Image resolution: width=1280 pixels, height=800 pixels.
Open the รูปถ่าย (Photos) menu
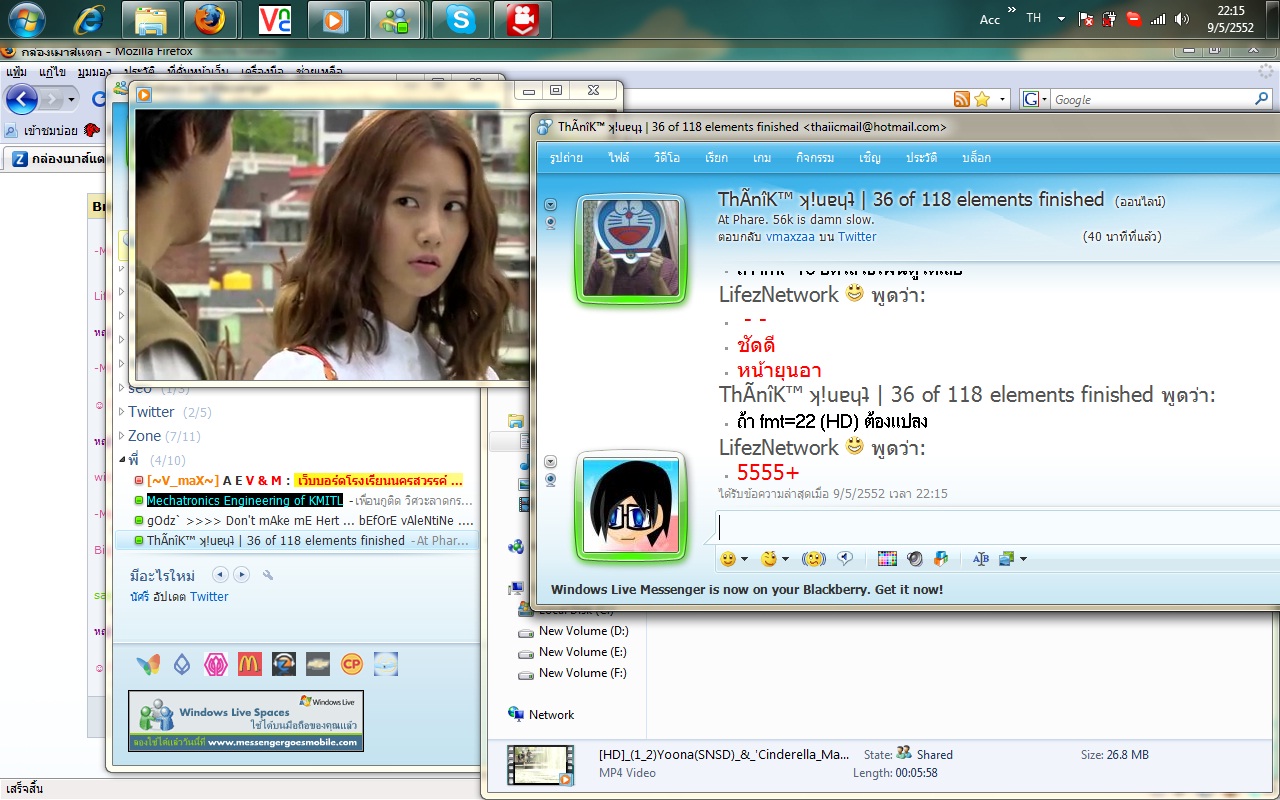click(567, 158)
